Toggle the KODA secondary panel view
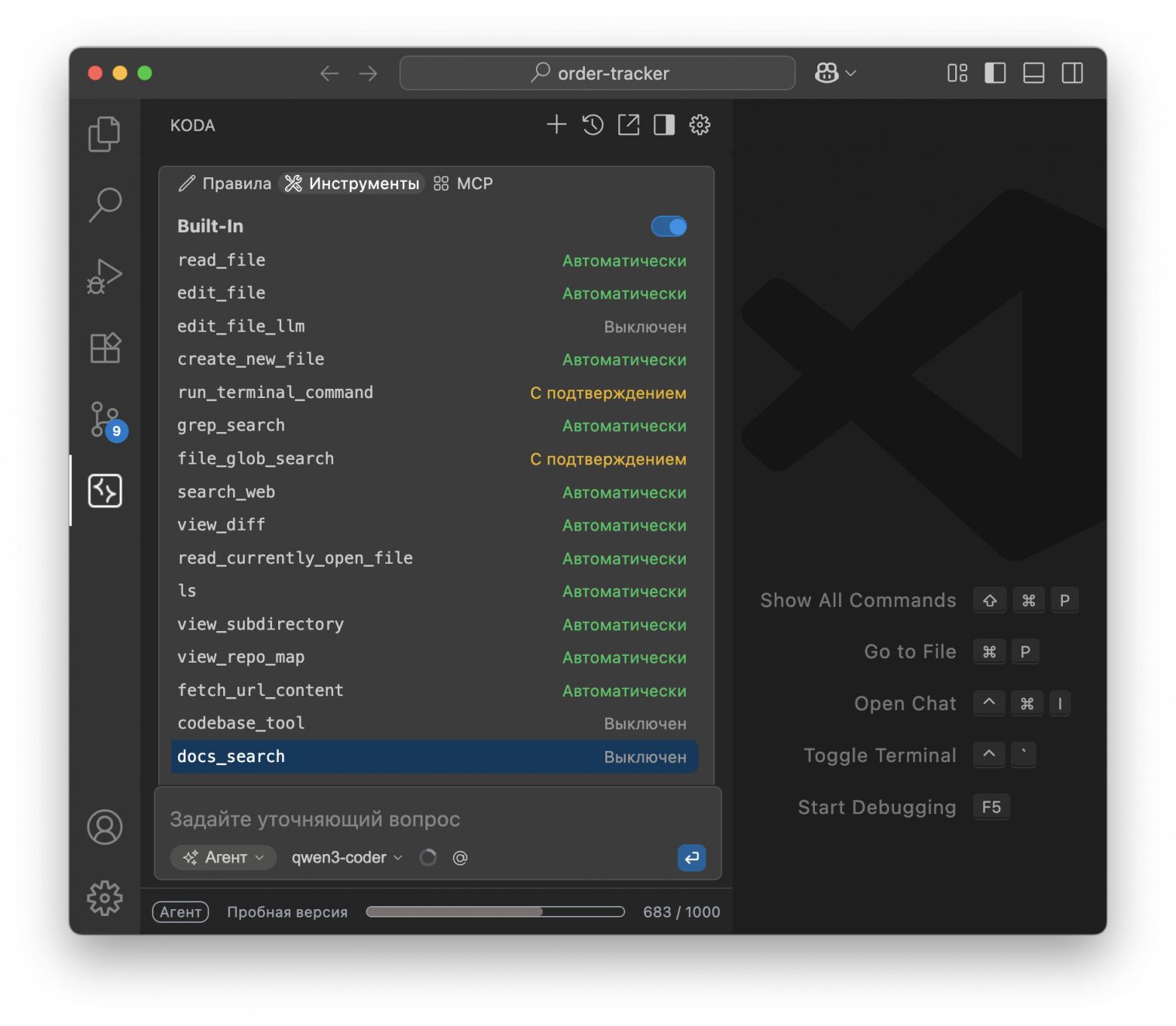1176x1026 pixels. click(663, 125)
